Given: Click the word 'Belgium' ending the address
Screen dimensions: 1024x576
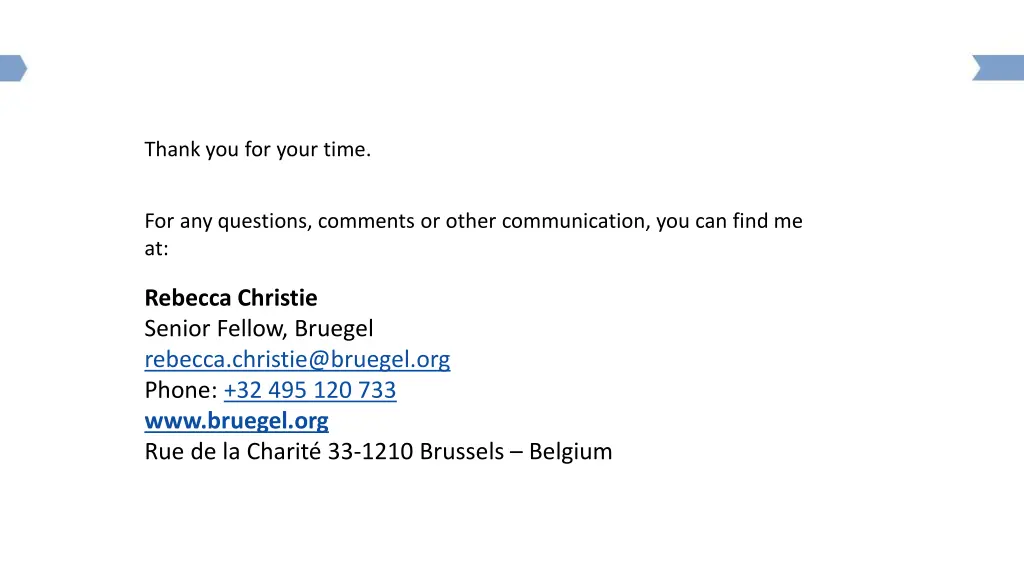Looking at the screenshot, I should point(571,451).
